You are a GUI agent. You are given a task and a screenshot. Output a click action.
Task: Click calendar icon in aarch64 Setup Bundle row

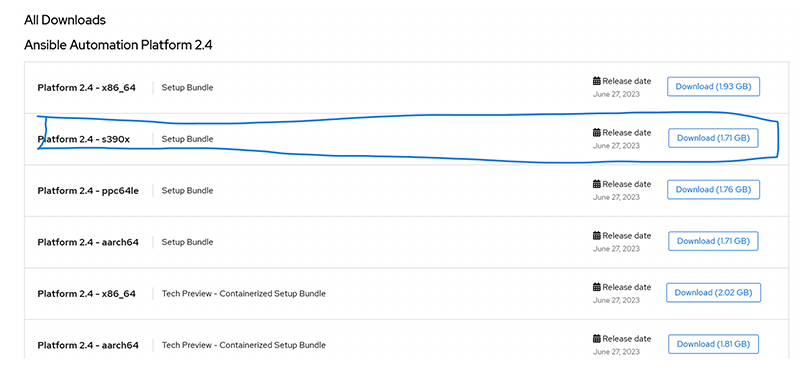coord(597,236)
